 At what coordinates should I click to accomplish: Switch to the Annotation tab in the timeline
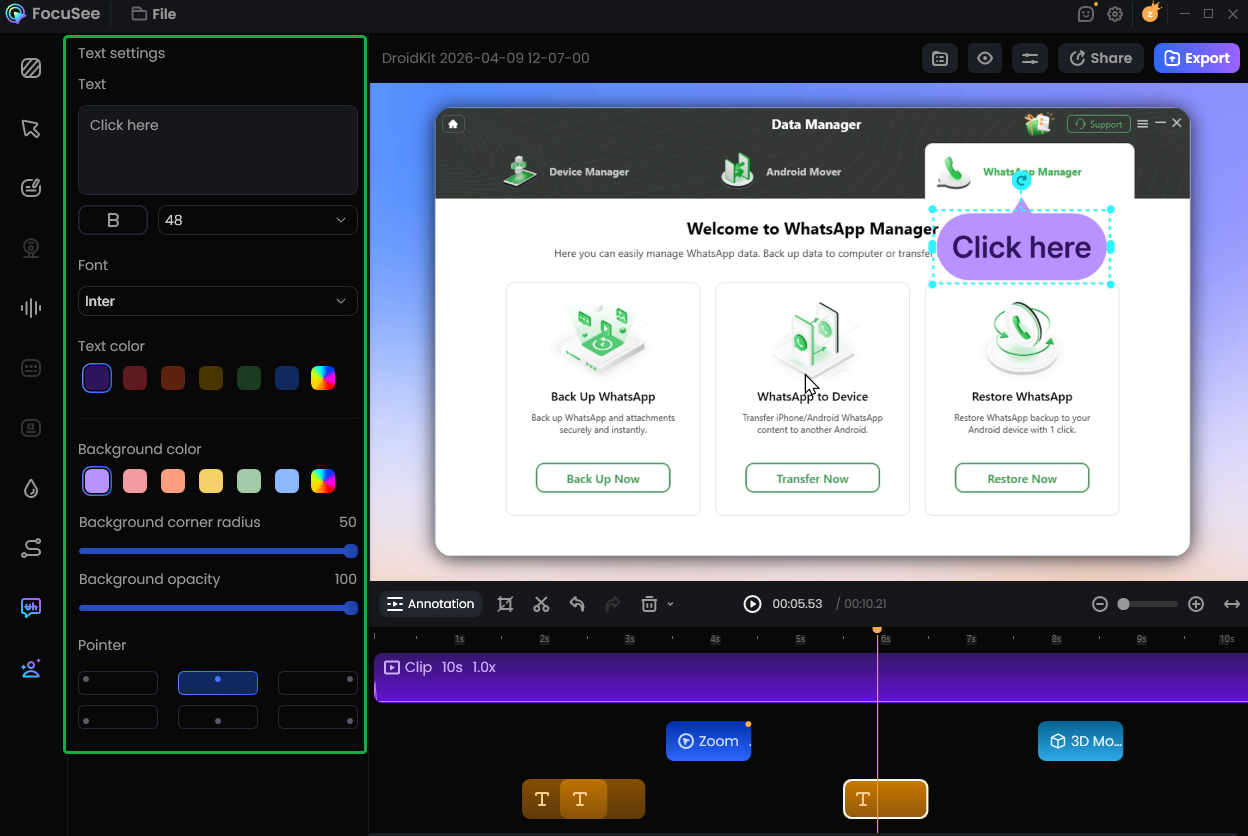[x=431, y=604]
